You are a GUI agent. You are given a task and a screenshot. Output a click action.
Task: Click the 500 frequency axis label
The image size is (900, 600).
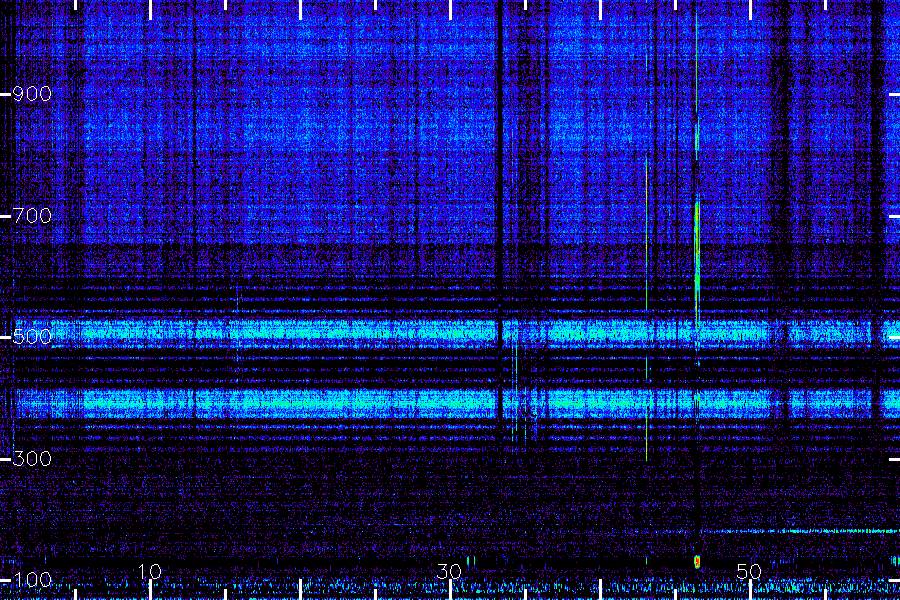(x=32, y=336)
